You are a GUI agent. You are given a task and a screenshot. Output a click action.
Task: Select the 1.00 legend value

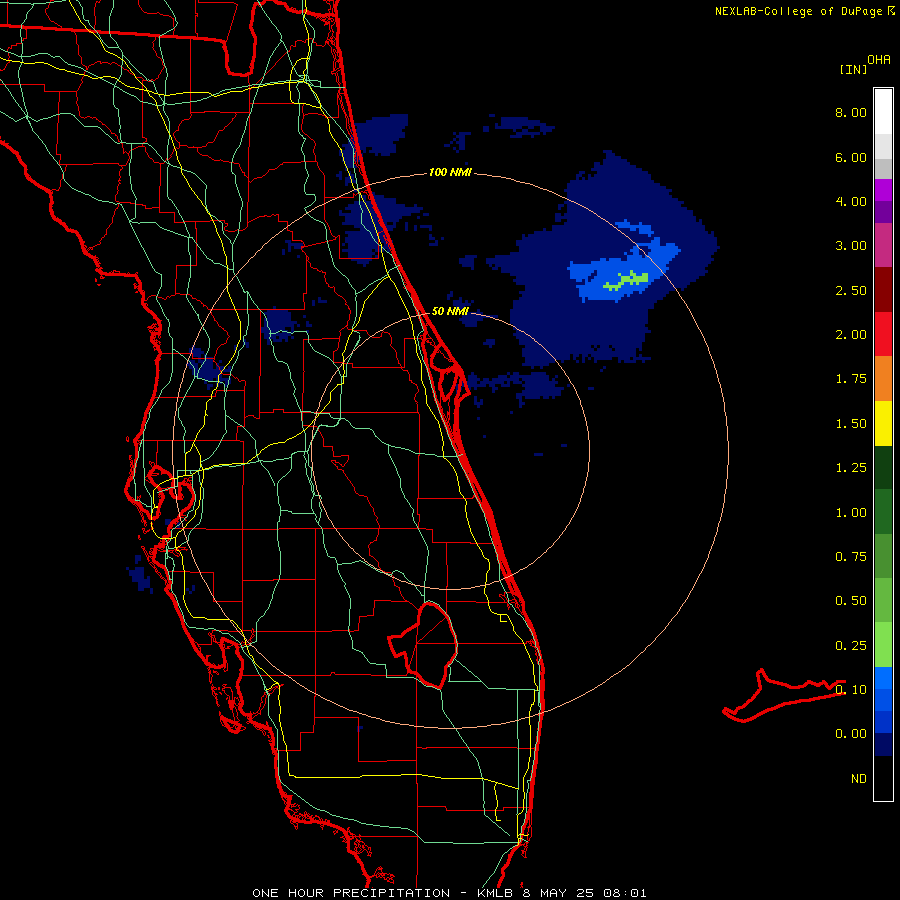click(x=851, y=513)
